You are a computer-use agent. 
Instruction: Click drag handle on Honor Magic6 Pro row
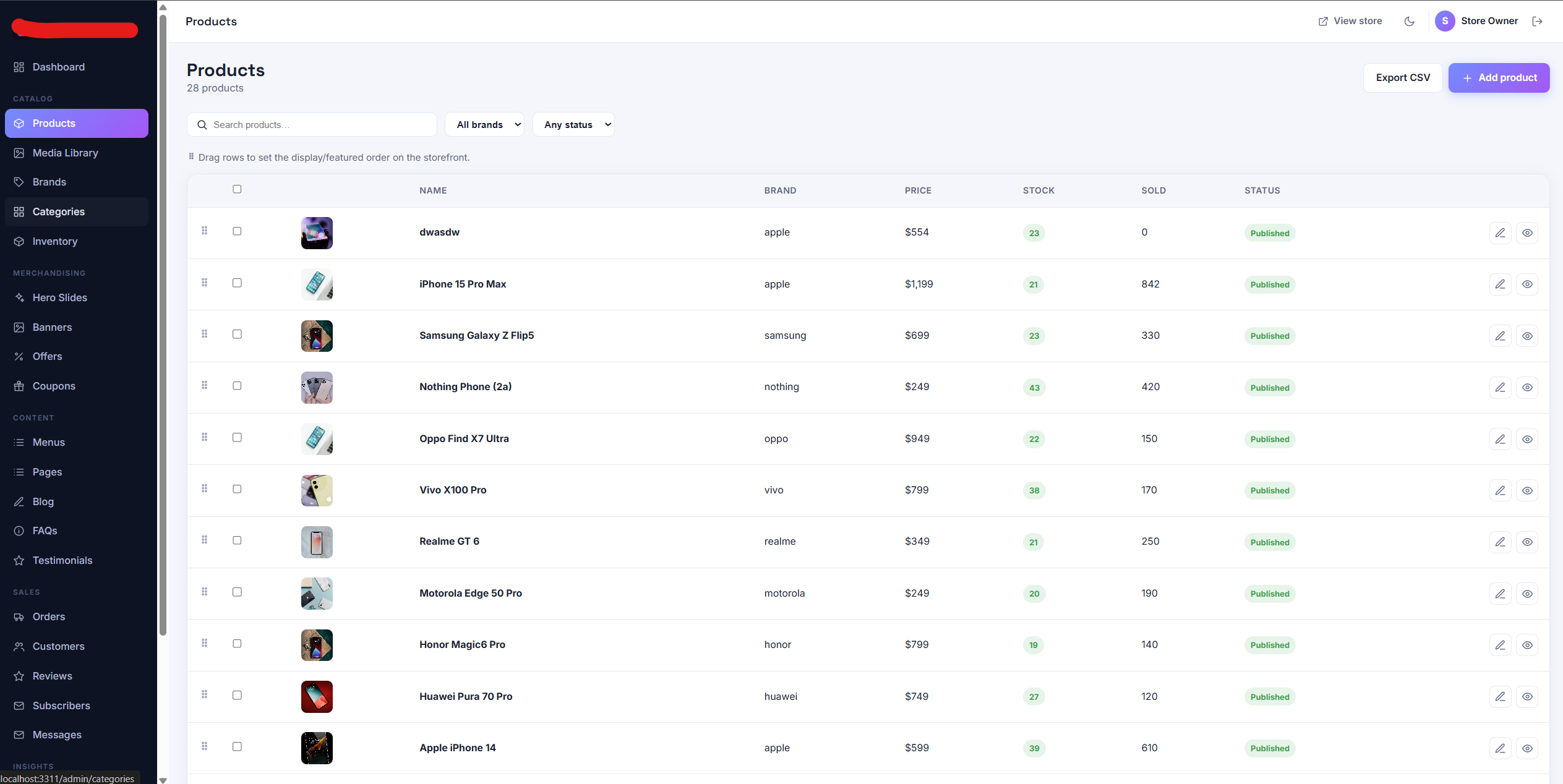(204, 643)
